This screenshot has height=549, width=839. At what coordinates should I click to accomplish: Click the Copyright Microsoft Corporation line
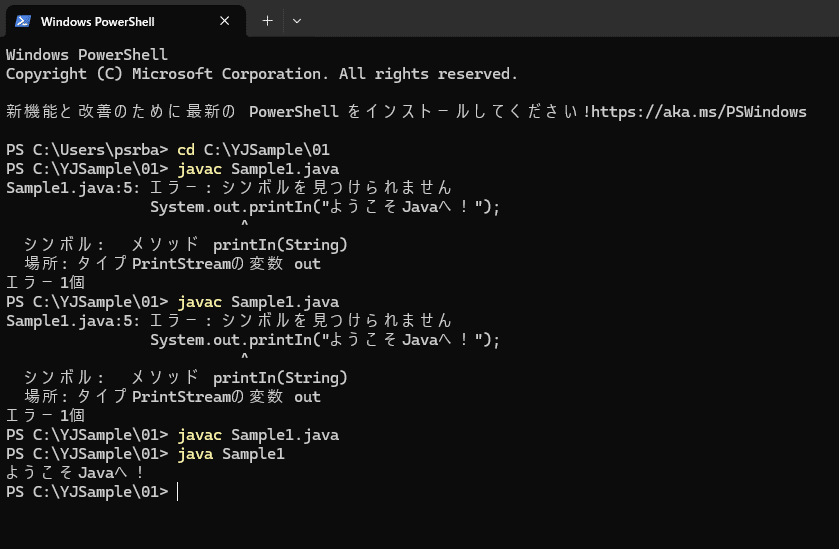point(262,74)
